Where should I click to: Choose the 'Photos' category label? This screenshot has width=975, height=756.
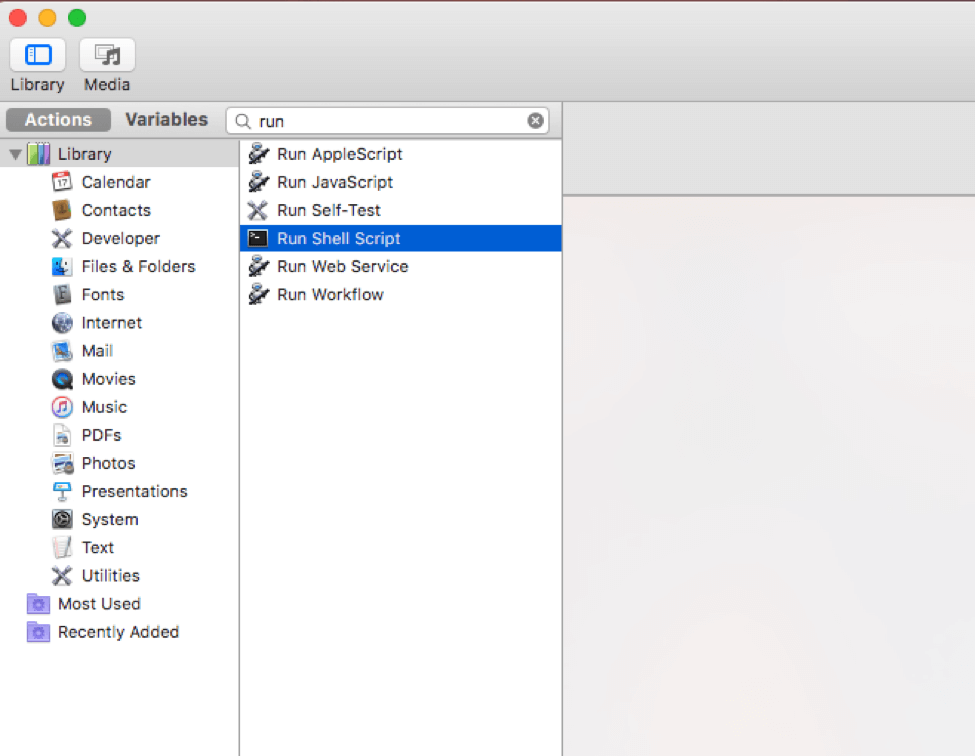click(x=108, y=463)
